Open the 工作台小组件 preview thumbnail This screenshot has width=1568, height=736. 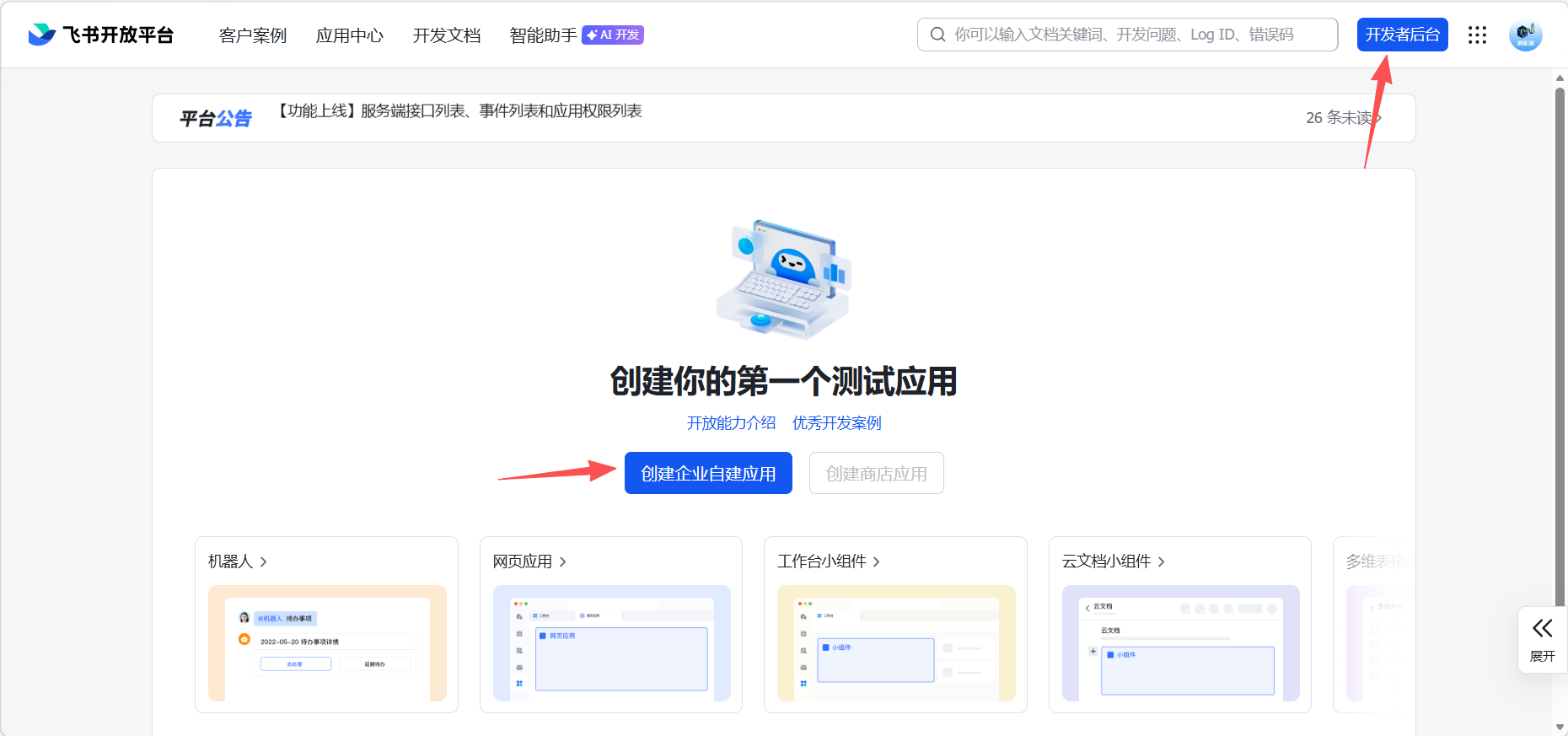point(896,643)
